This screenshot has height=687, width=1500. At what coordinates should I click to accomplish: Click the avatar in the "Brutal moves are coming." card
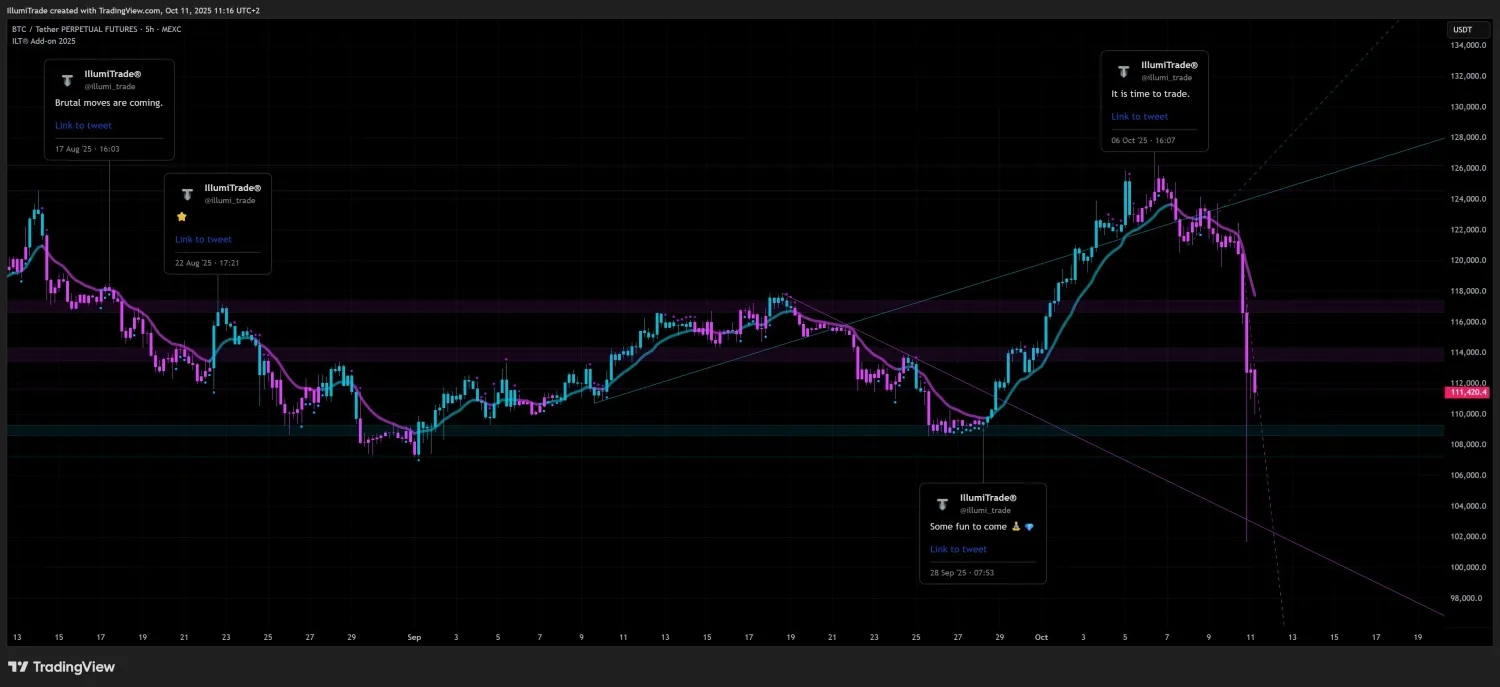[x=68, y=80]
